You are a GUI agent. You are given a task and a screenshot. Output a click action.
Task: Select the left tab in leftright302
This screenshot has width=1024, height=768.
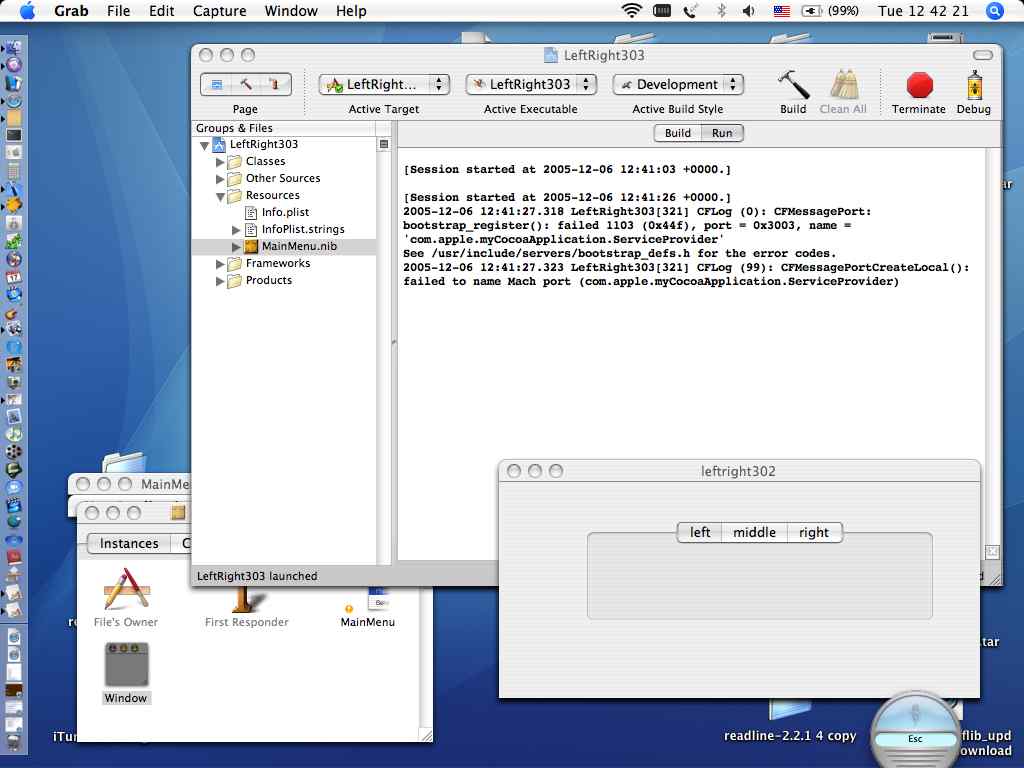699,532
